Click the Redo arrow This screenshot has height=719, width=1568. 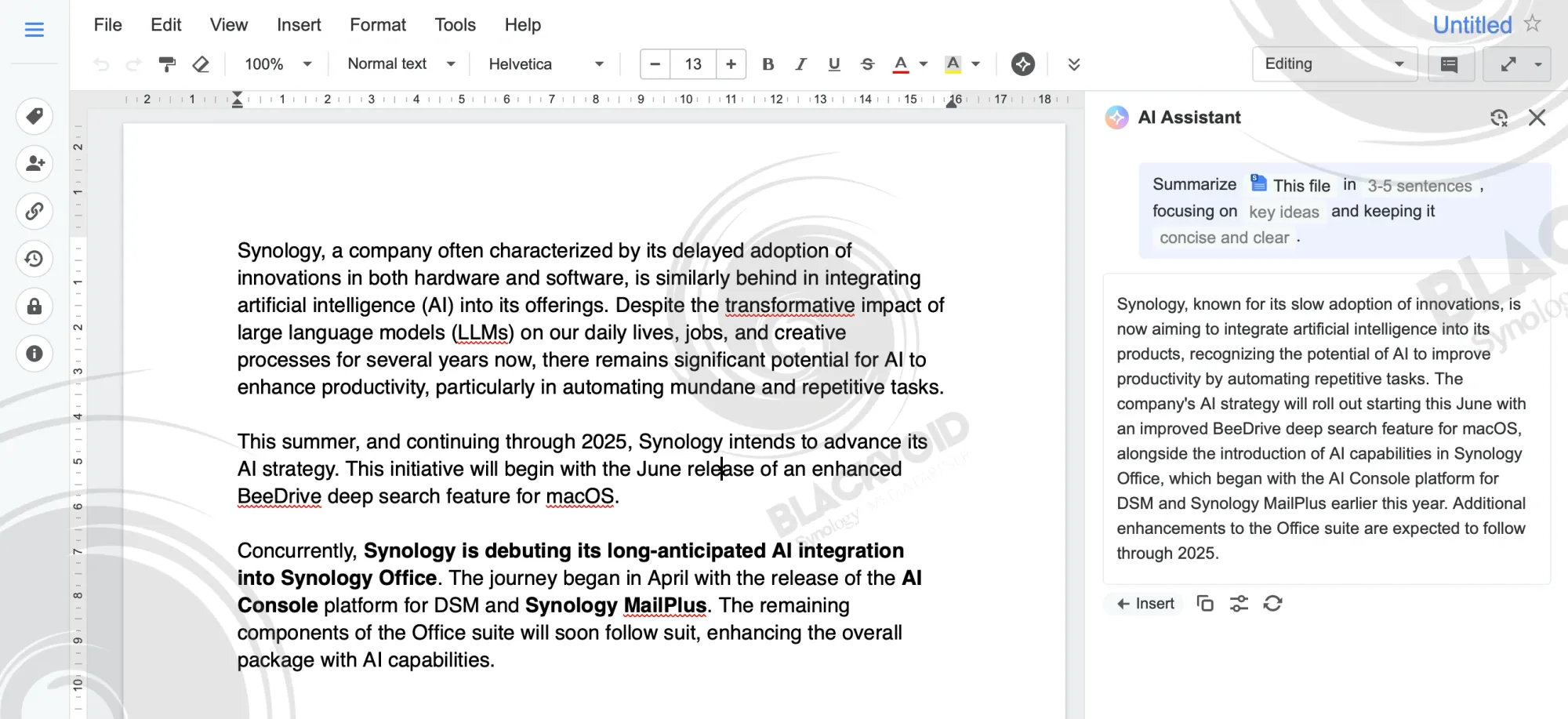[x=134, y=64]
